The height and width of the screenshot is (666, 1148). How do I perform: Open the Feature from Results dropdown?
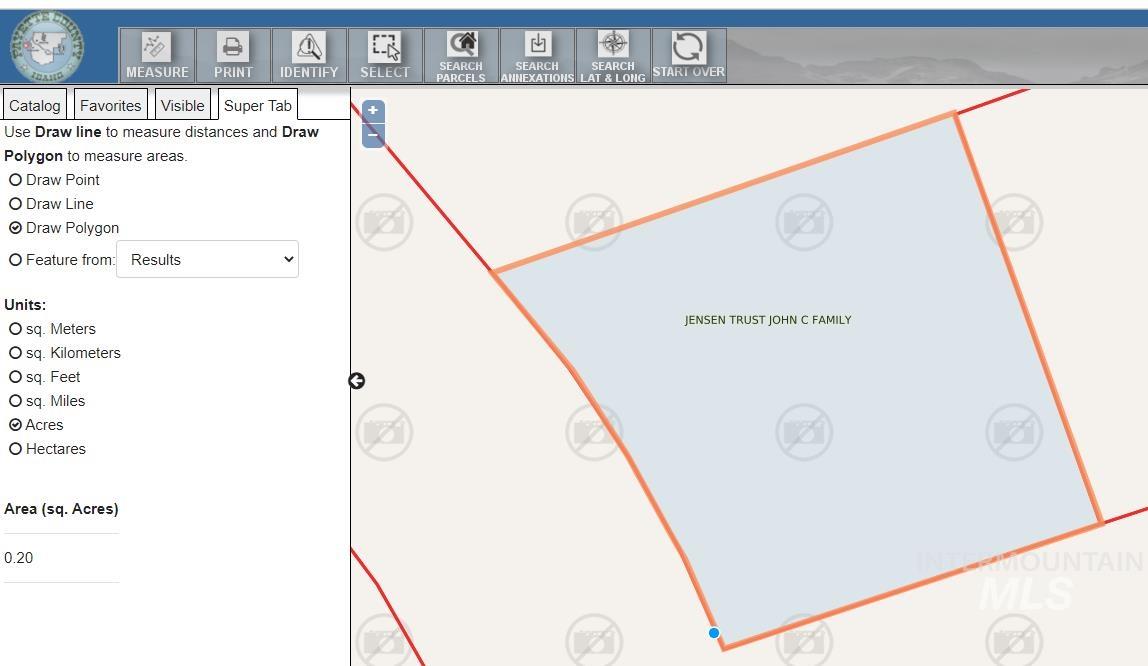[x=207, y=259]
